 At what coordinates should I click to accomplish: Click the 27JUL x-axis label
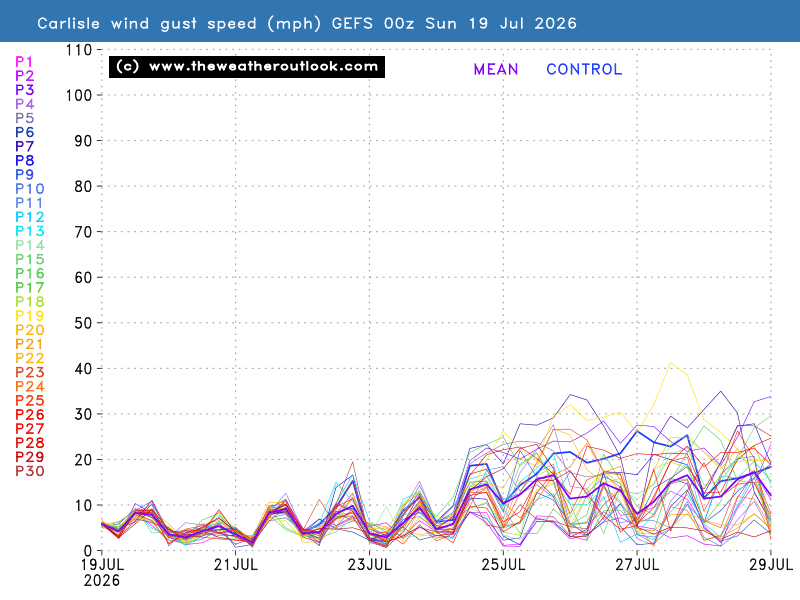pos(637,565)
